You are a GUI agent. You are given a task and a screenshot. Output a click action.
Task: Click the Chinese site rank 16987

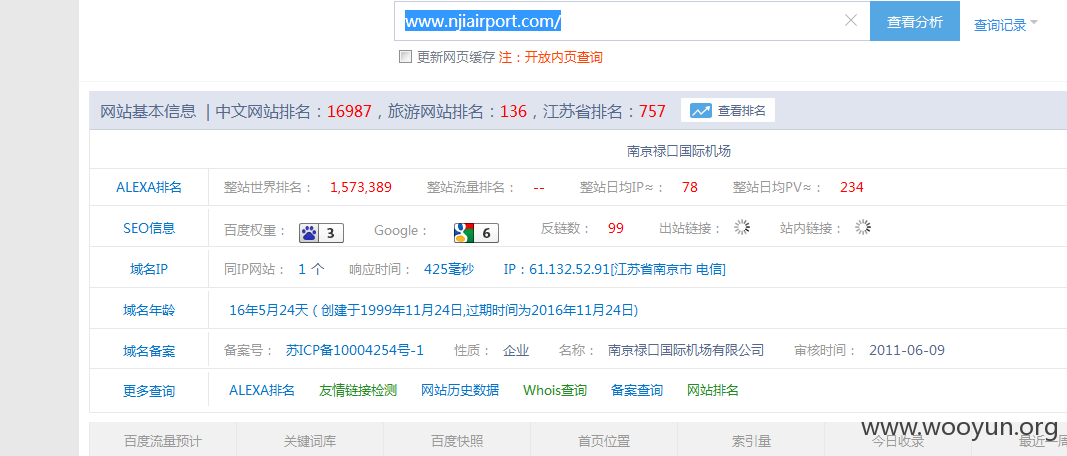[349, 111]
